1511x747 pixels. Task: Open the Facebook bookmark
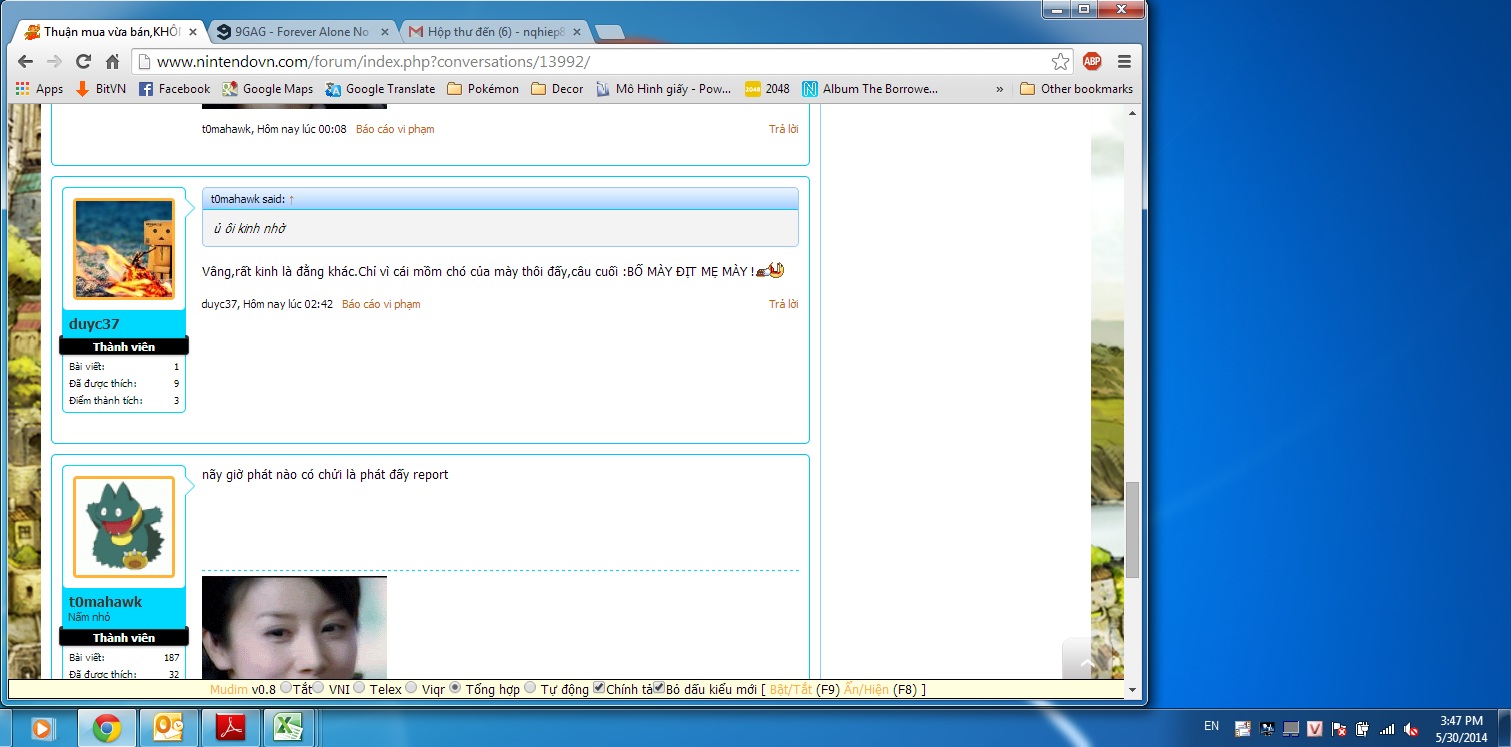point(174,89)
